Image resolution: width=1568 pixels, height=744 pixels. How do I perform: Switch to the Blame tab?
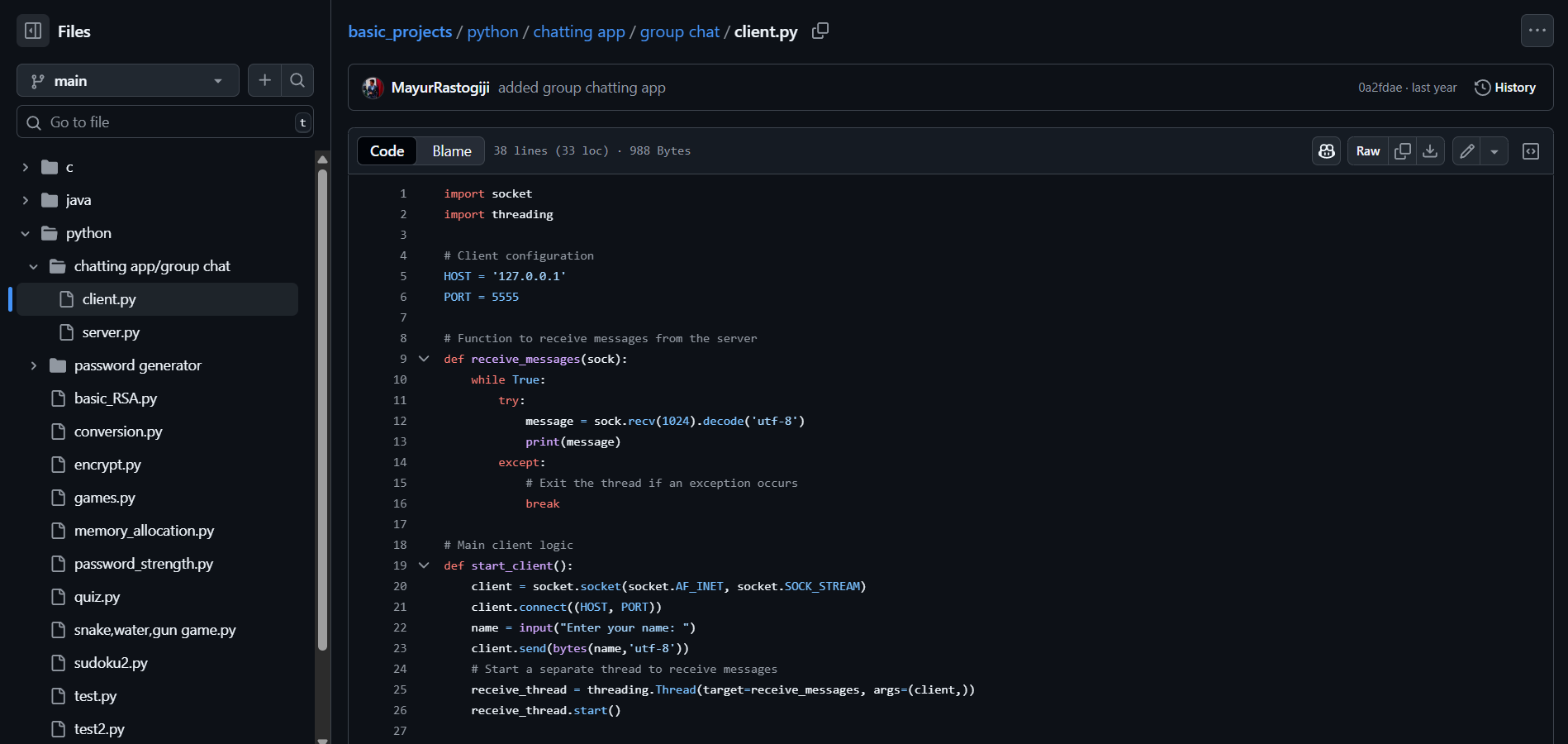pos(451,151)
